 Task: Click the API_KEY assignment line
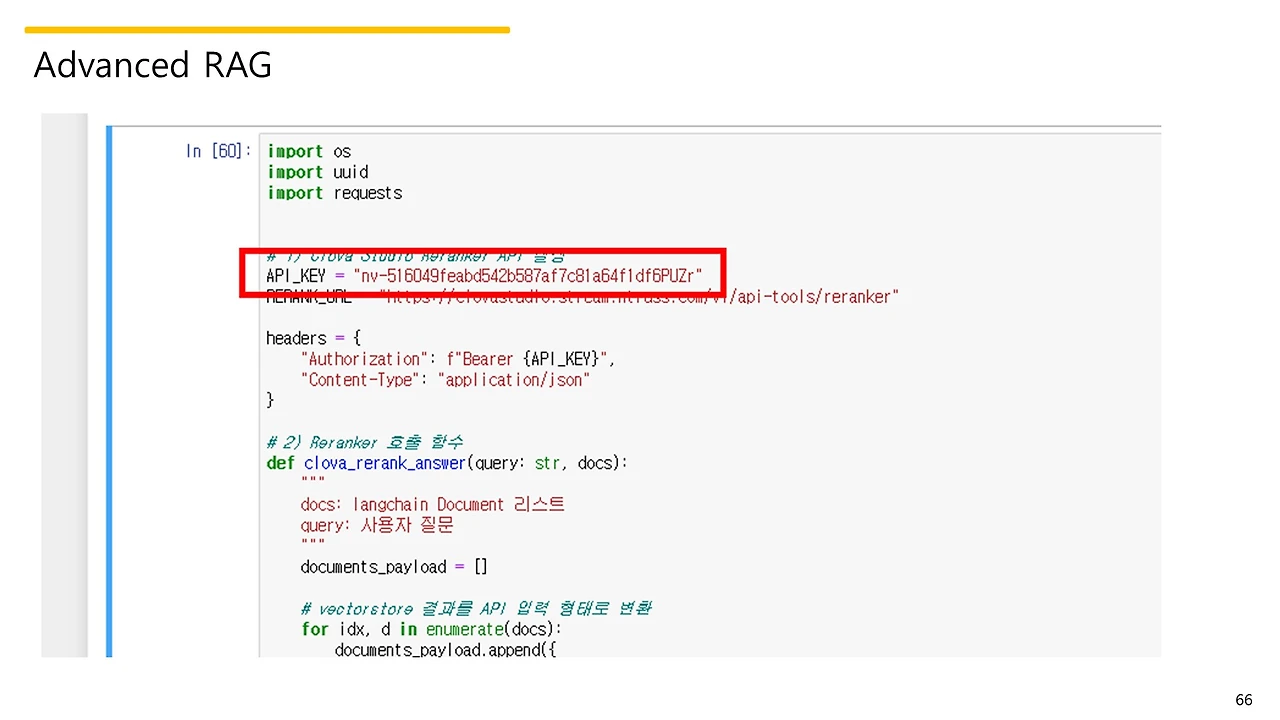tap(485, 275)
